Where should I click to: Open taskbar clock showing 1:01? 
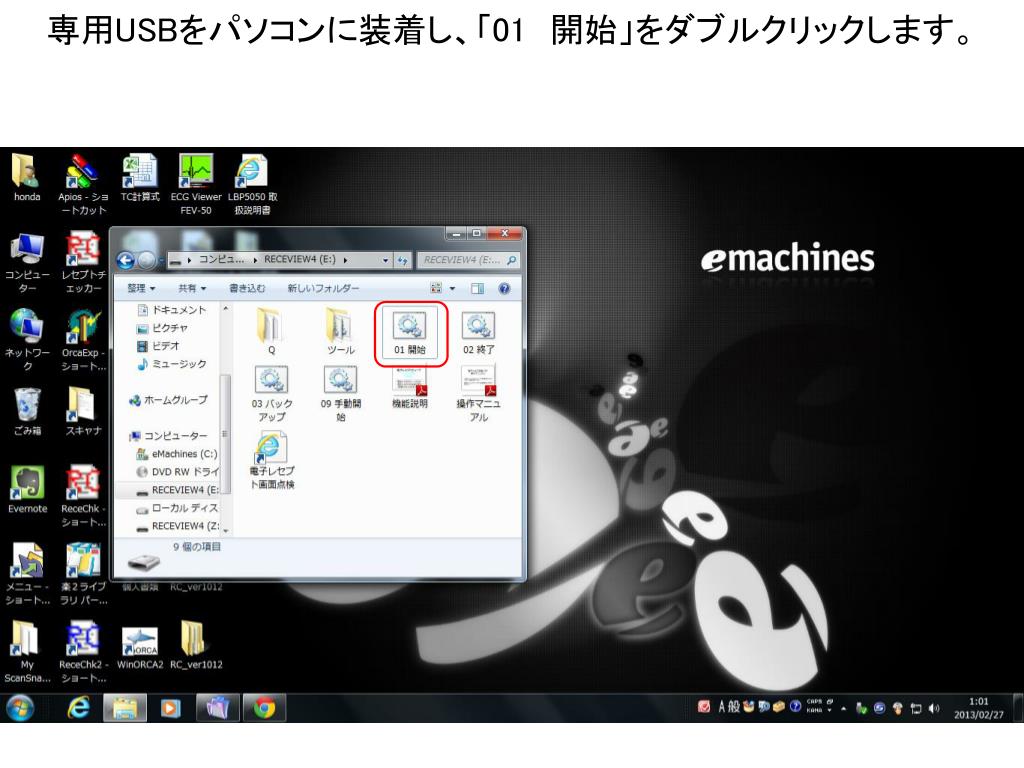coord(978,708)
